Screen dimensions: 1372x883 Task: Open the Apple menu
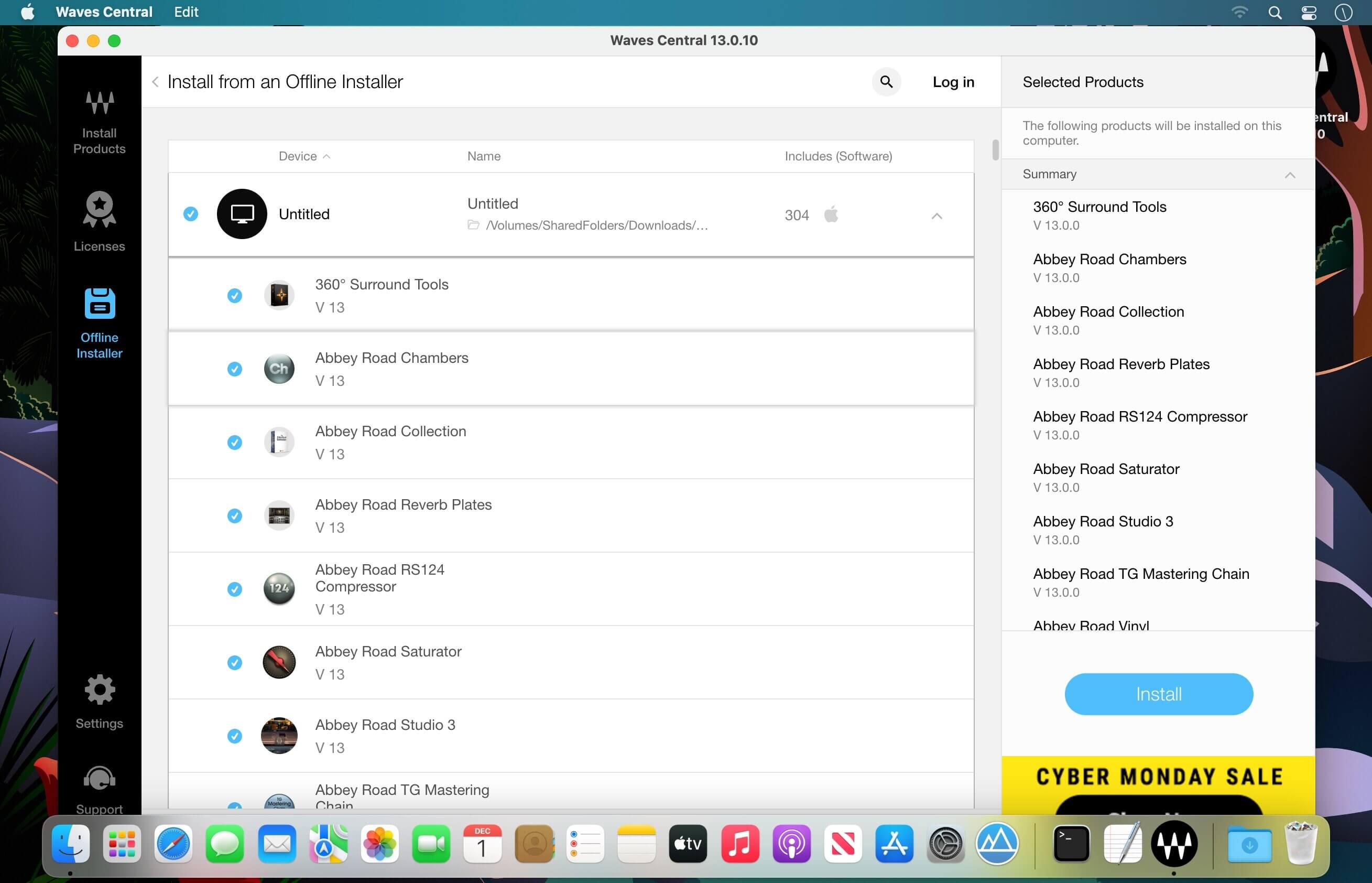(27, 12)
